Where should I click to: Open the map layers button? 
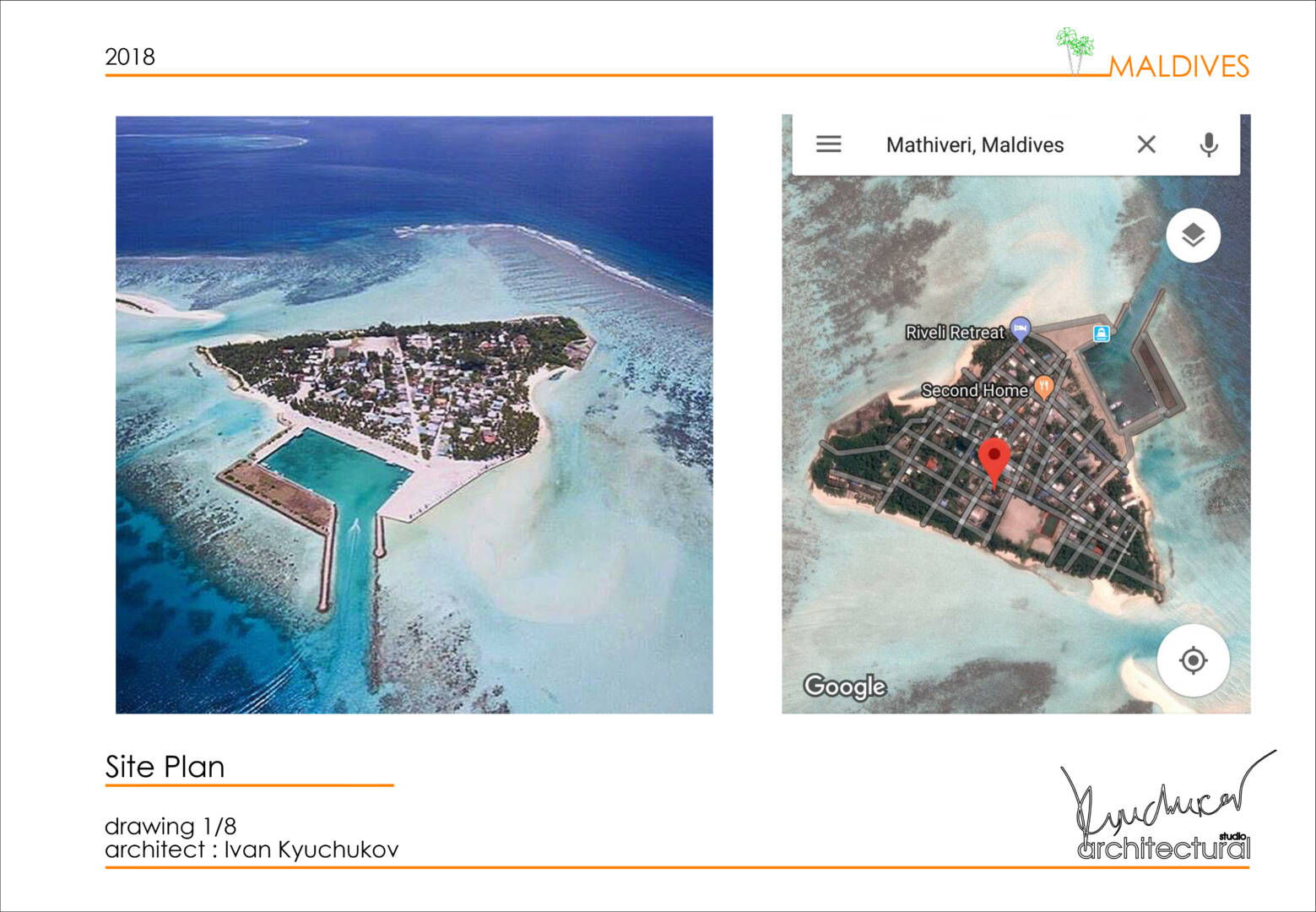pos(1192,235)
